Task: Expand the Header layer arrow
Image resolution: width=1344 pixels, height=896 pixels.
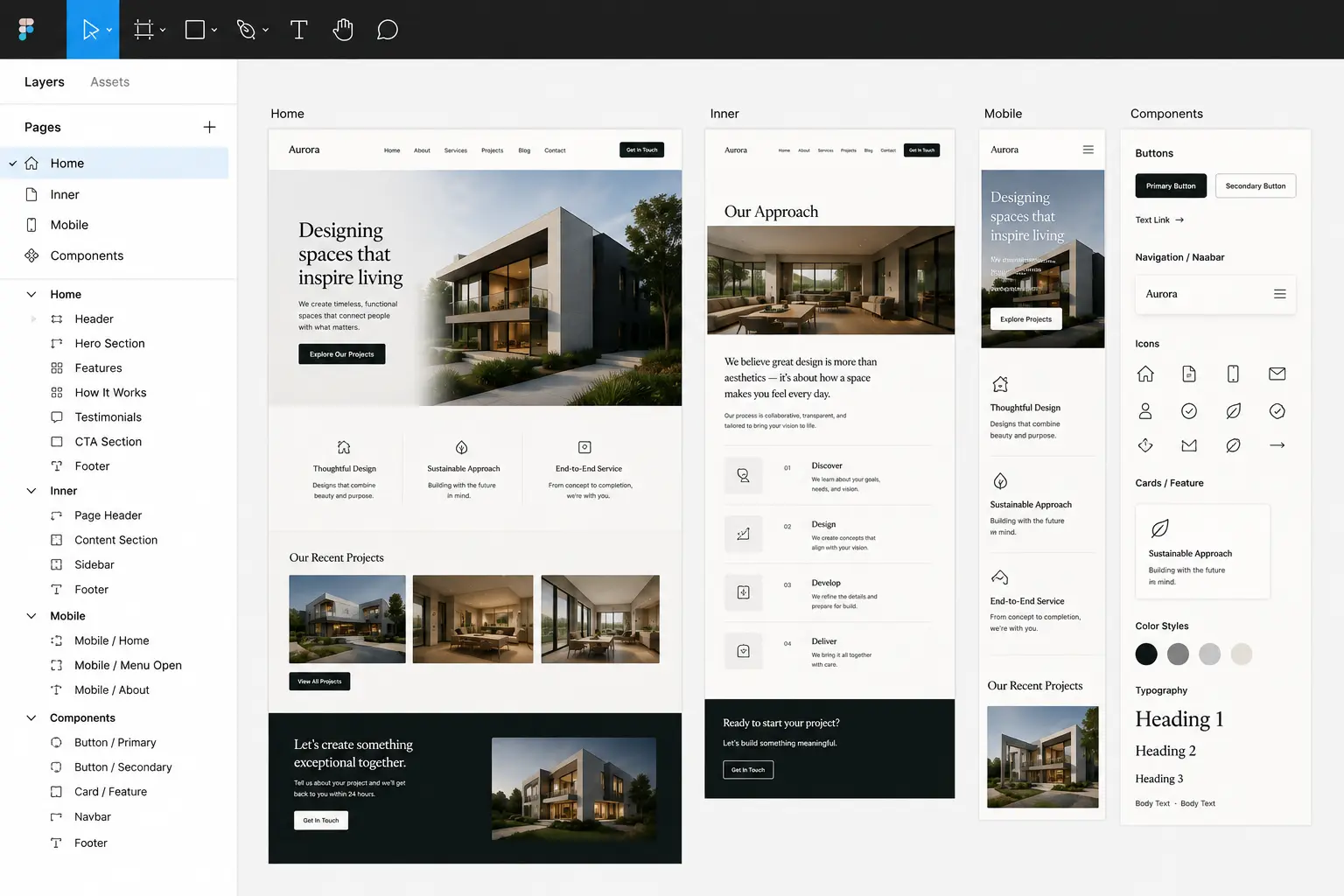Action: (x=33, y=319)
